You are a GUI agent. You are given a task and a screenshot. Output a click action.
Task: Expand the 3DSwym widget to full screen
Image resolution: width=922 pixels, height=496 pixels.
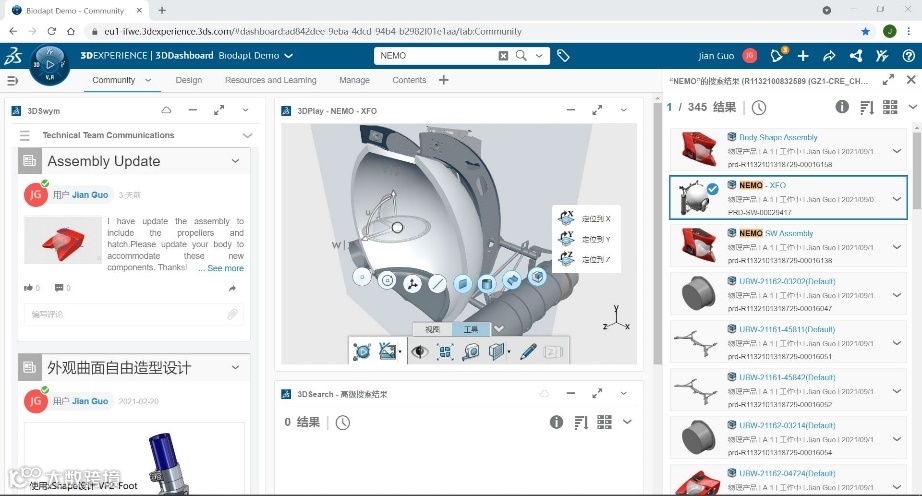pos(219,110)
